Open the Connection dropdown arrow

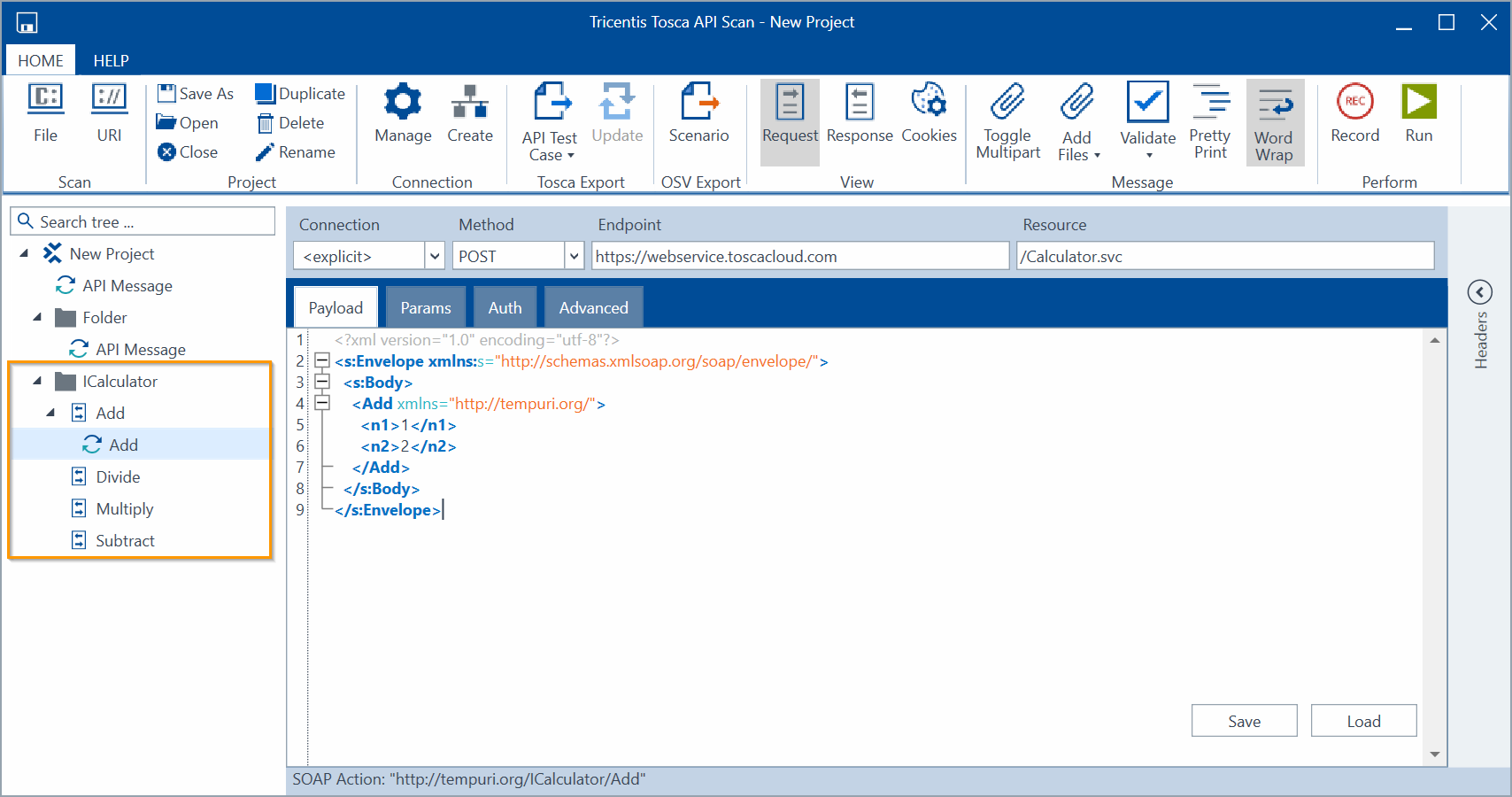tap(435, 257)
